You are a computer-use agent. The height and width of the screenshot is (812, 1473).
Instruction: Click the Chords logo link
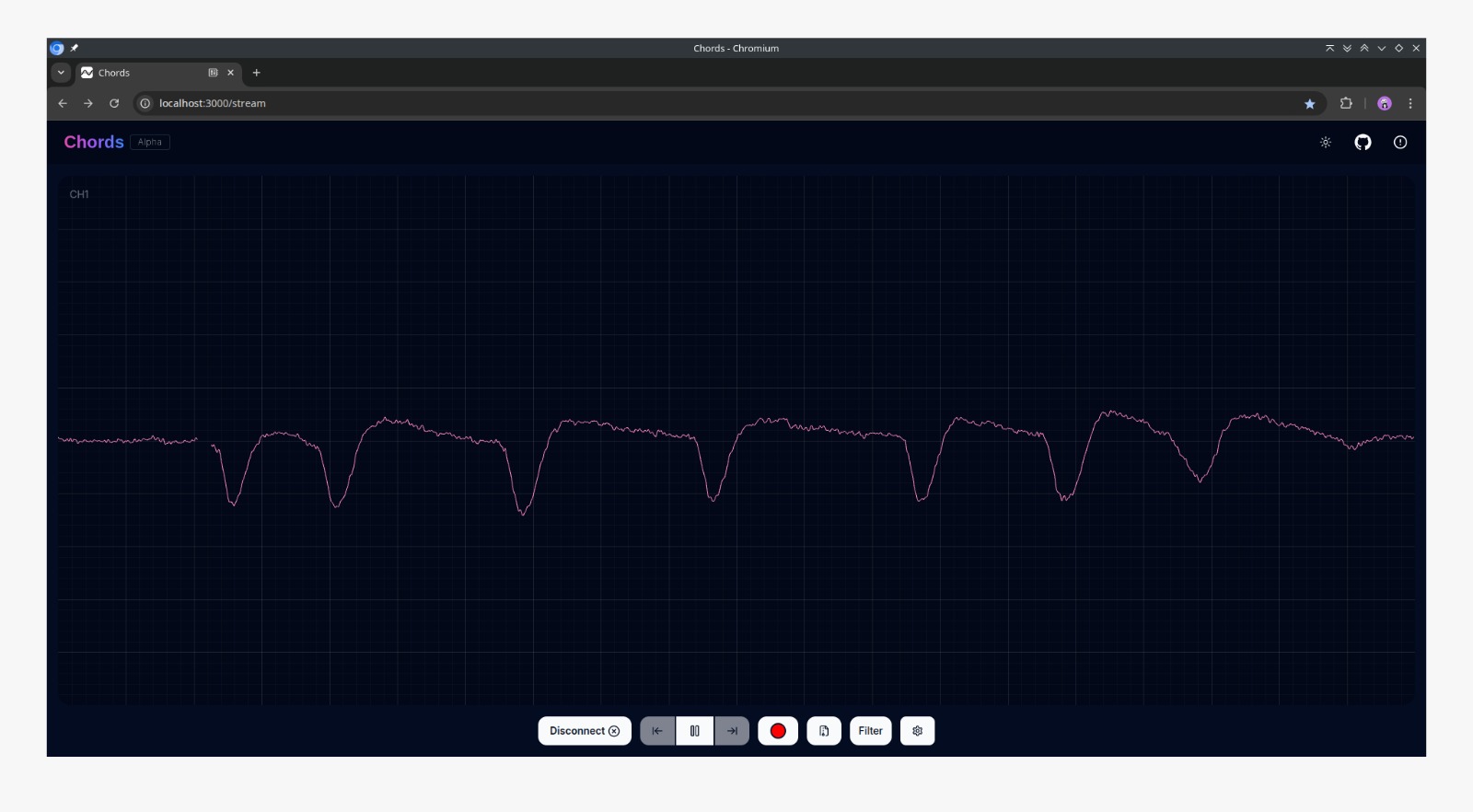pos(94,142)
